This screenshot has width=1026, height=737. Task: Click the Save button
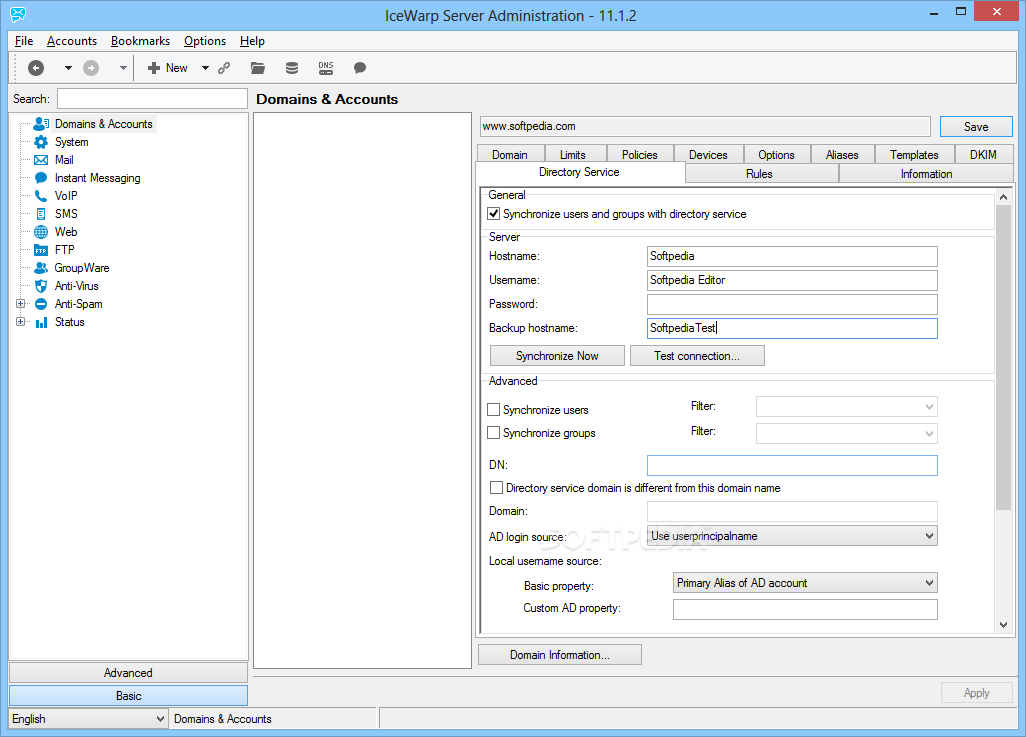[x=976, y=126]
